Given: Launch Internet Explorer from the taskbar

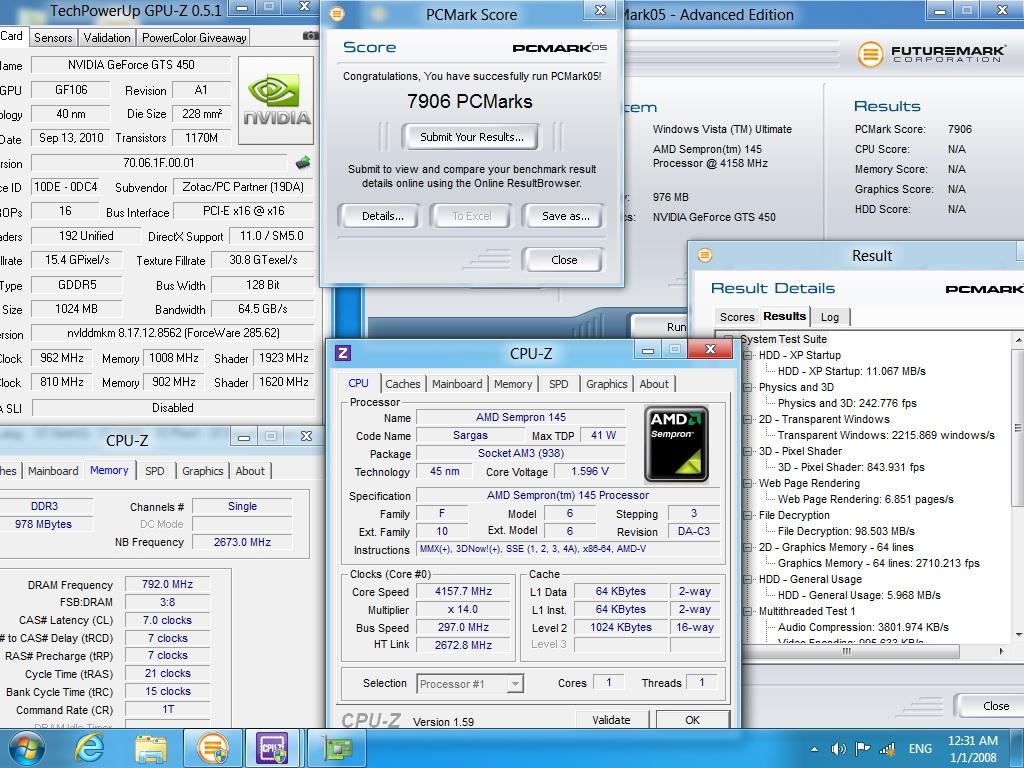Looking at the screenshot, I should pyautogui.click(x=89, y=748).
